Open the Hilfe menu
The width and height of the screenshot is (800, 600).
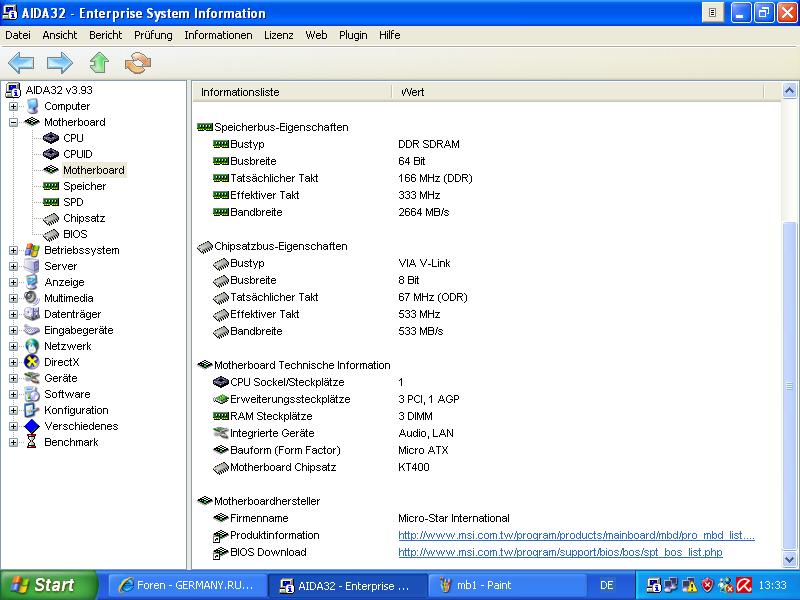389,35
